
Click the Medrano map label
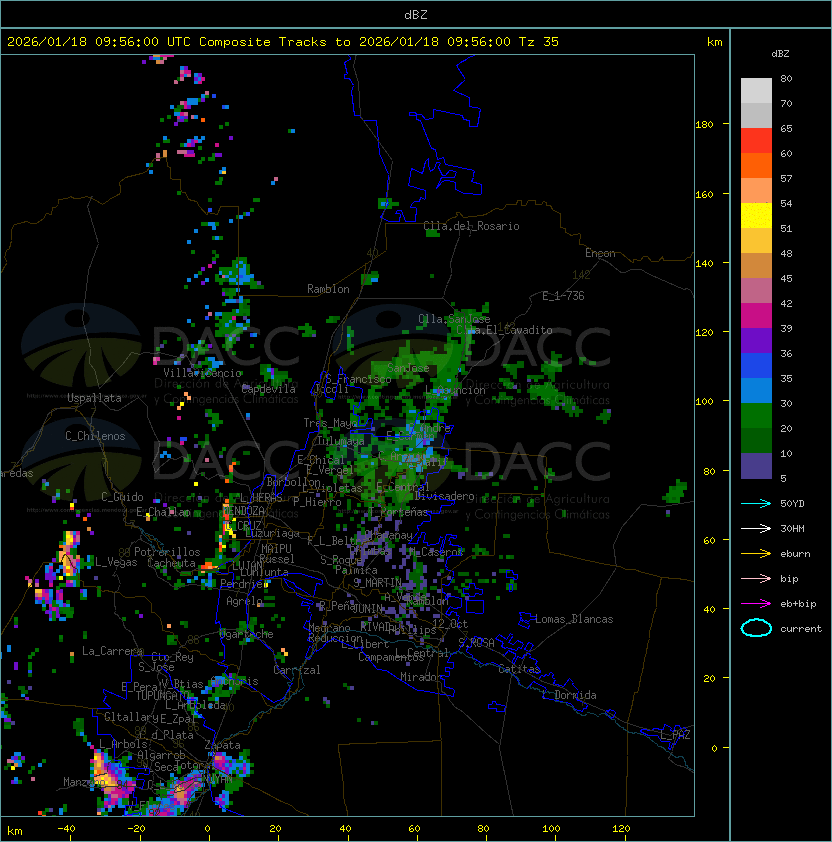[x=329, y=627]
